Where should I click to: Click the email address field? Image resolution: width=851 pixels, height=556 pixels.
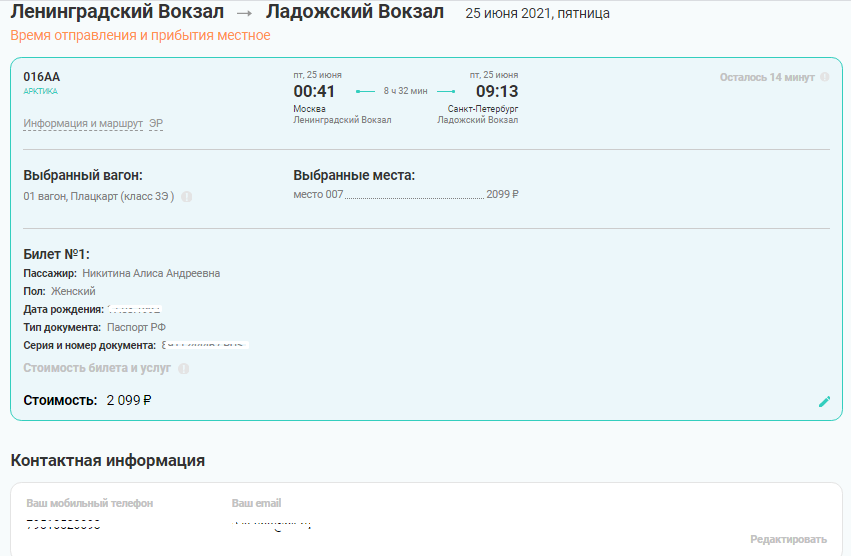click(x=272, y=523)
